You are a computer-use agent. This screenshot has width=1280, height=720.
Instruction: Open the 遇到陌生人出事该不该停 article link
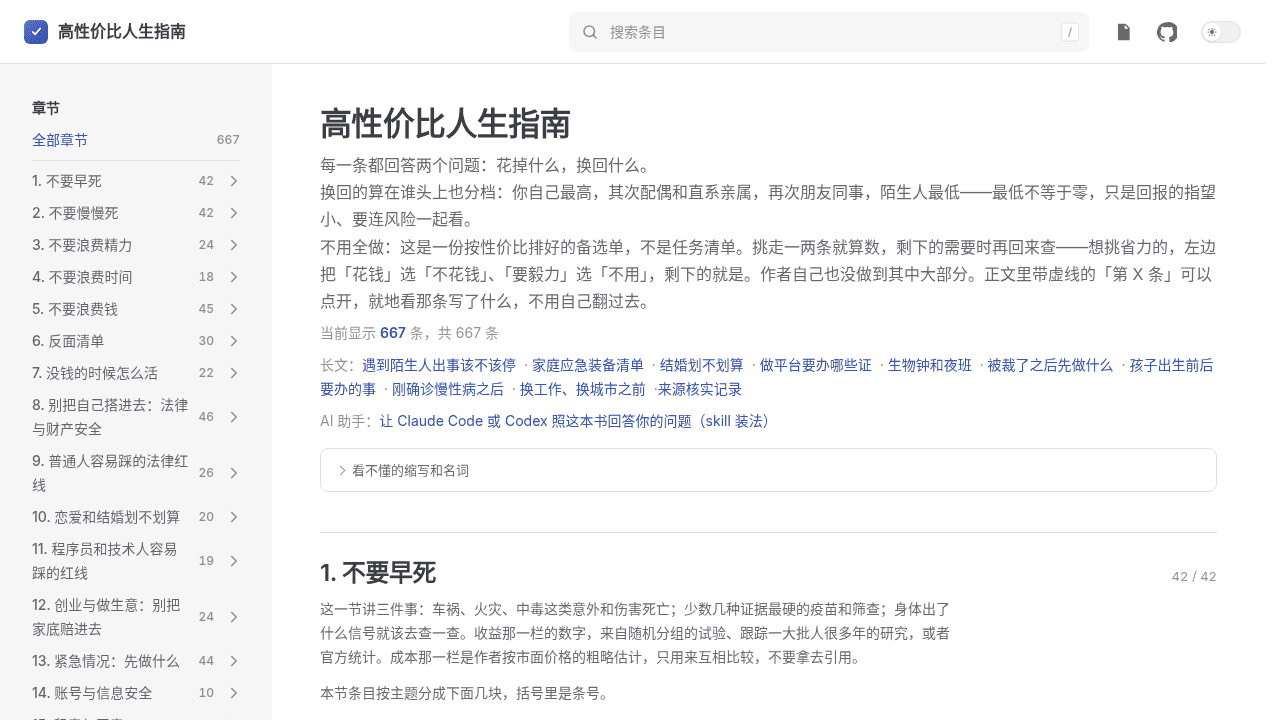click(x=439, y=365)
